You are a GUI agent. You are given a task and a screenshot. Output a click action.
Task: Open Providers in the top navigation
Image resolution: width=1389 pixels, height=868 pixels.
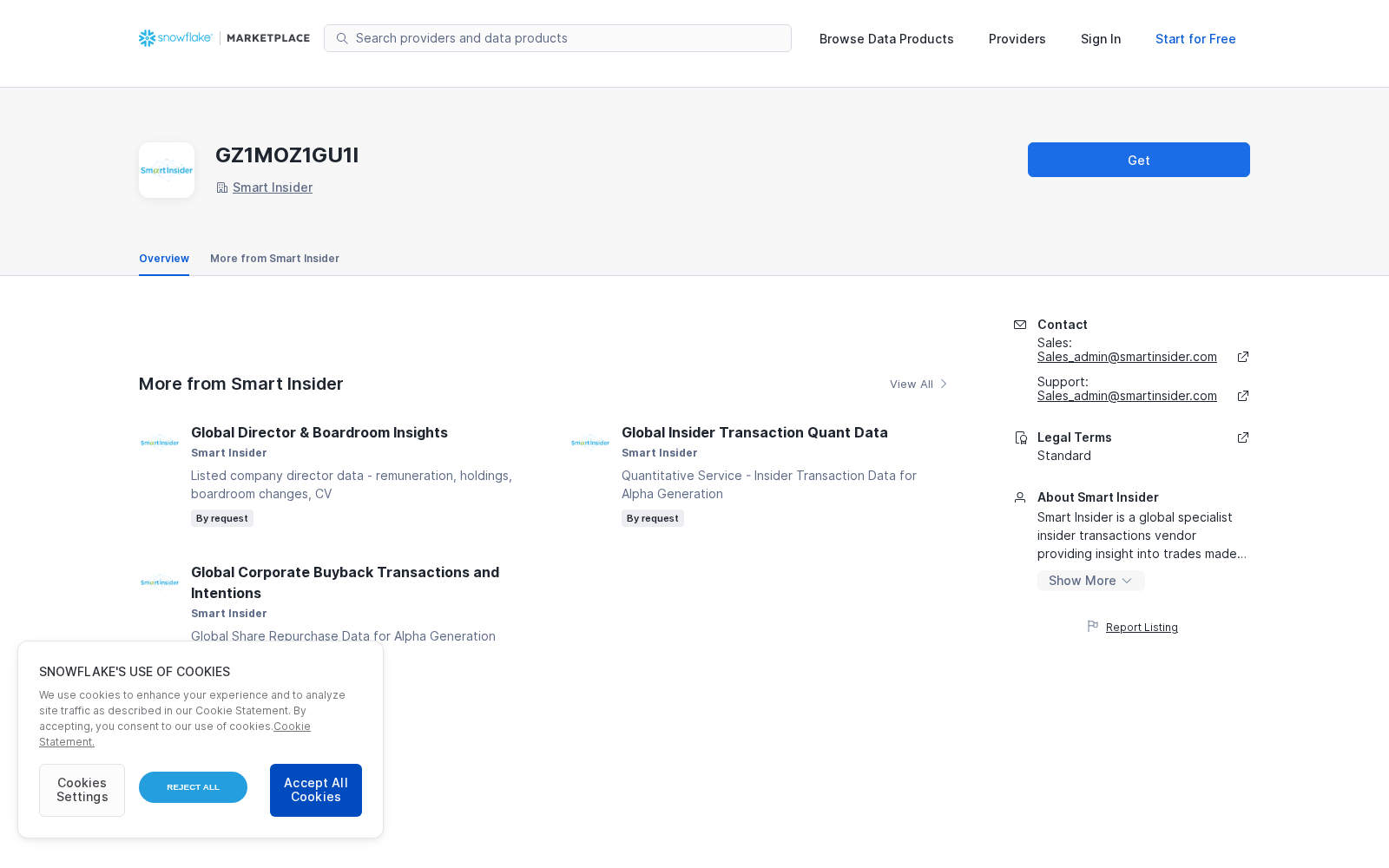1017,39
